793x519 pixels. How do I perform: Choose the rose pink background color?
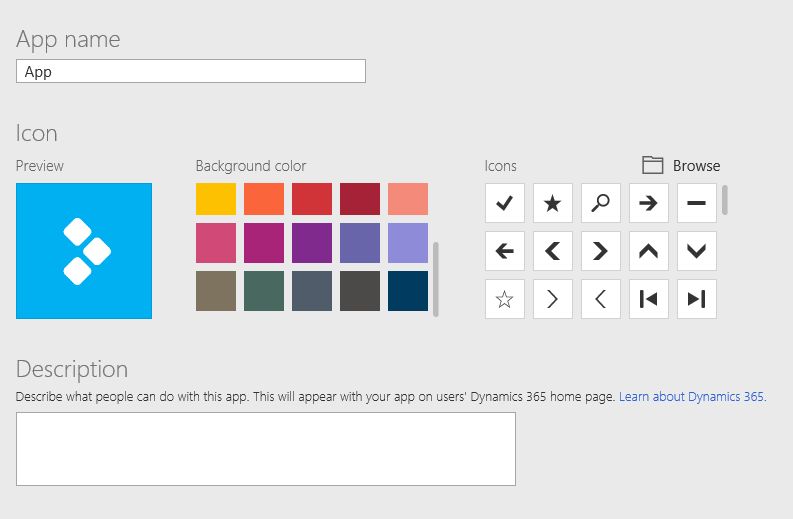pos(216,243)
